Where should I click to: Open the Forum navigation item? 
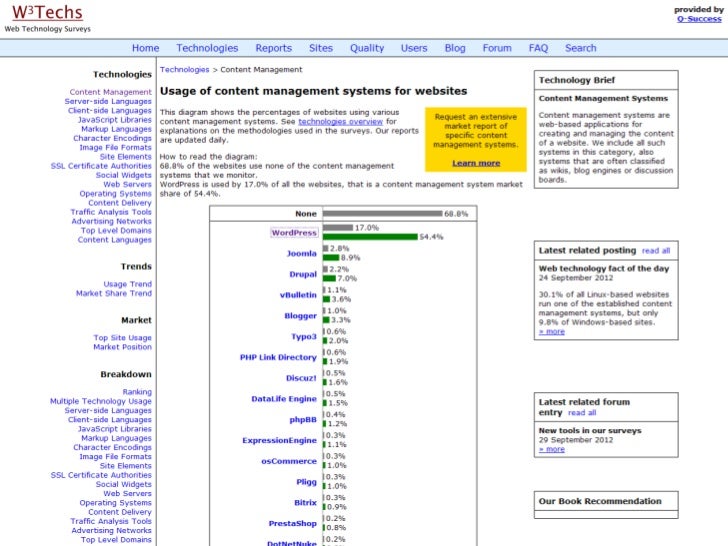coord(497,48)
